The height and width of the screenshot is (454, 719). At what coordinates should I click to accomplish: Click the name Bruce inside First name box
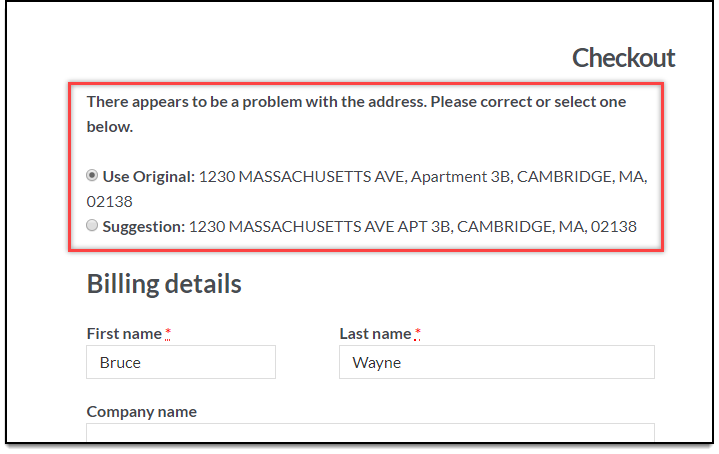(120, 363)
